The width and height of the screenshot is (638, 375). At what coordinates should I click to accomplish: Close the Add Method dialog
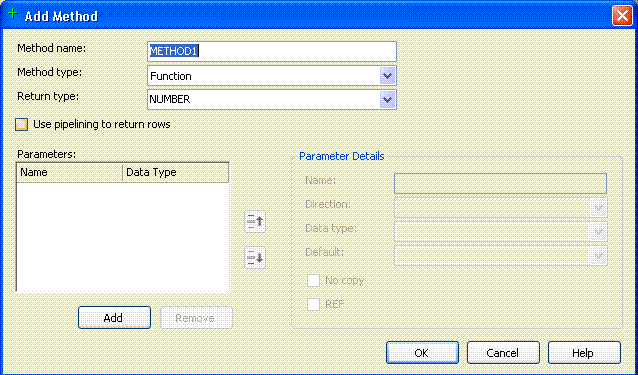[x=622, y=16]
